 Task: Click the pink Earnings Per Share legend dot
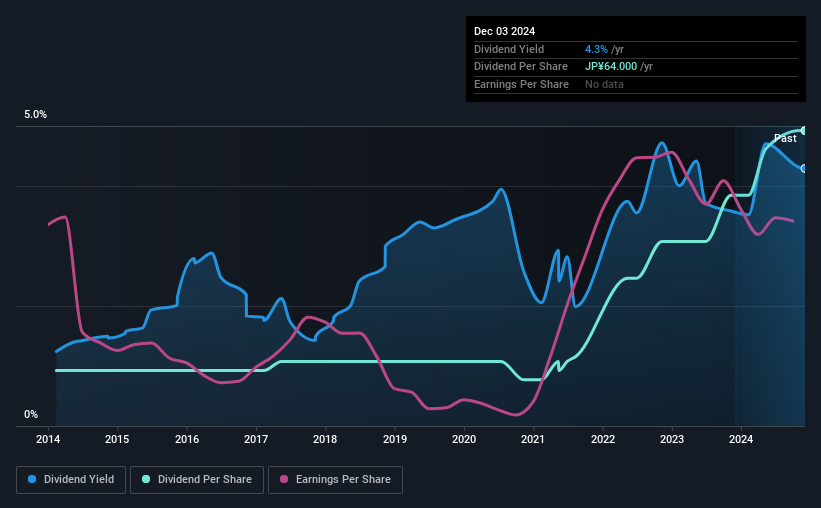[x=284, y=479]
